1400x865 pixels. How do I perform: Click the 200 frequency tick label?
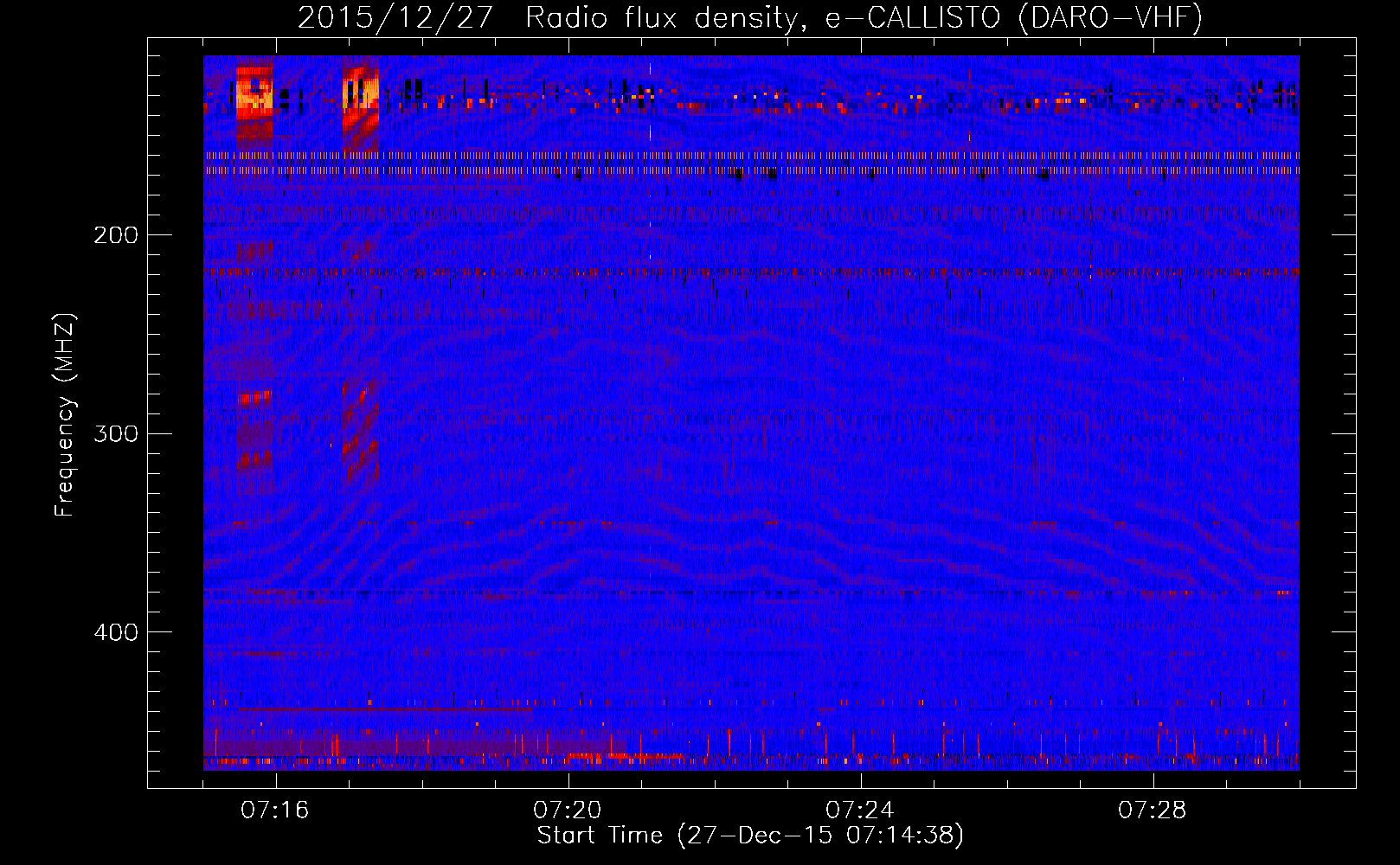(116, 235)
